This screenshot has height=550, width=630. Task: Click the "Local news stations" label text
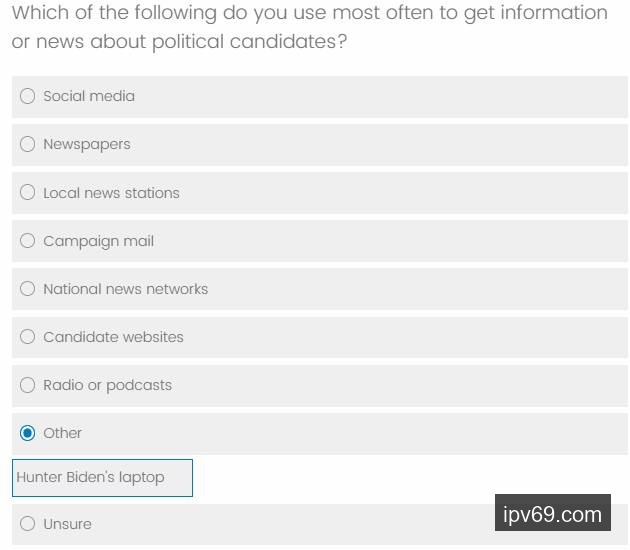click(111, 193)
